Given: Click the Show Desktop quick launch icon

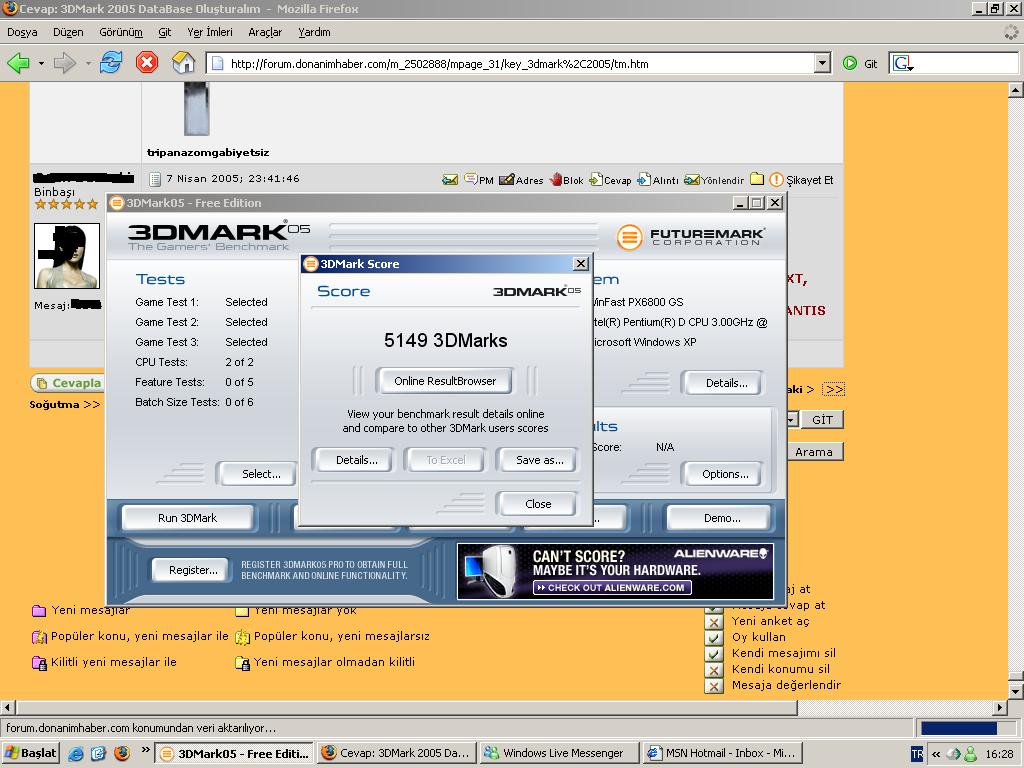Looking at the screenshot, I should pyautogui.click(x=98, y=754).
